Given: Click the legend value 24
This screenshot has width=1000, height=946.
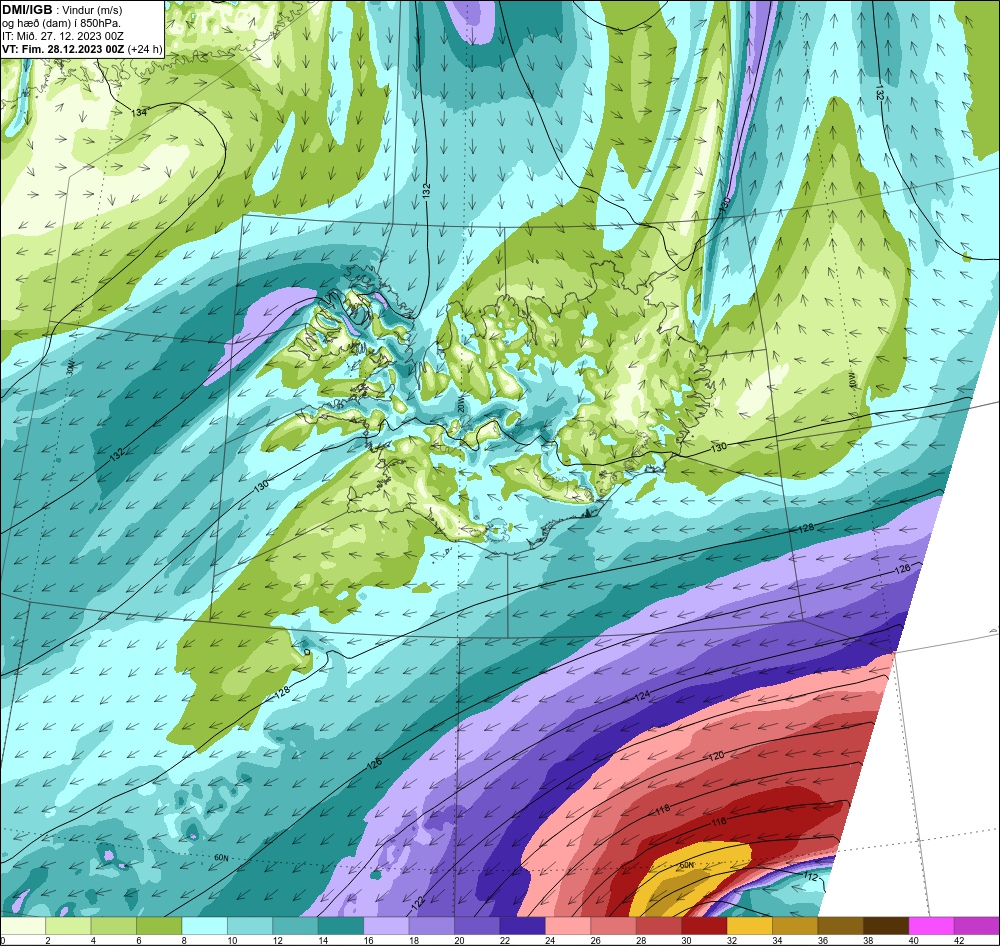Looking at the screenshot, I should pos(548,940).
